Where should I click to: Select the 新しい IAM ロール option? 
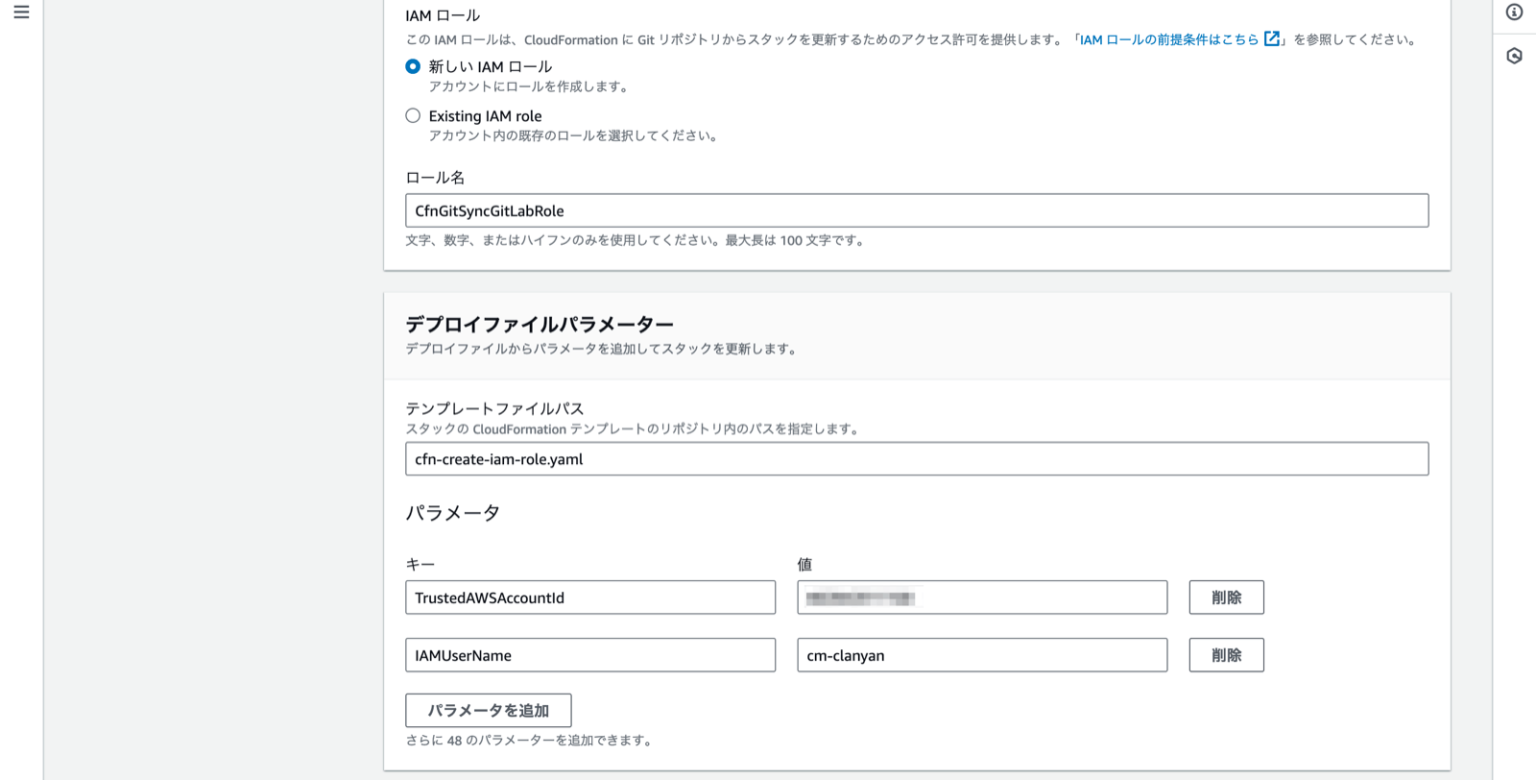pos(413,66)
